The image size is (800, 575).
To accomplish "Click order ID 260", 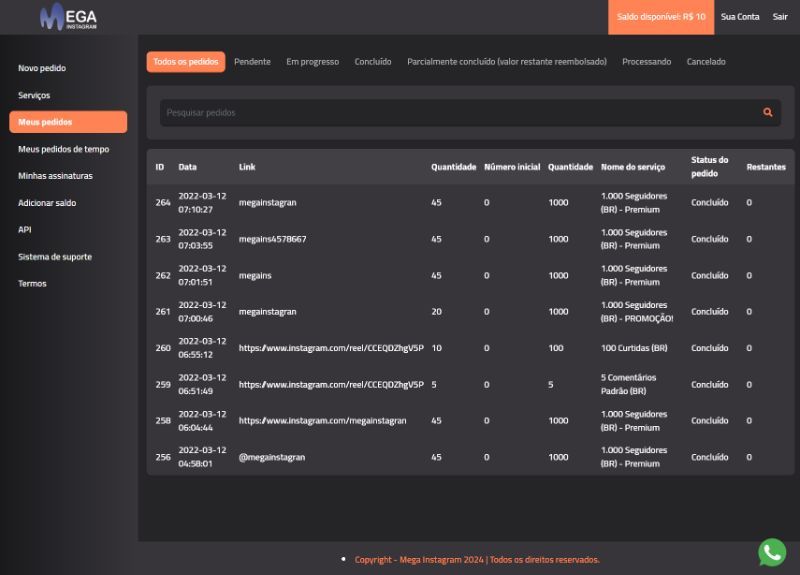I will coord(163,348).
